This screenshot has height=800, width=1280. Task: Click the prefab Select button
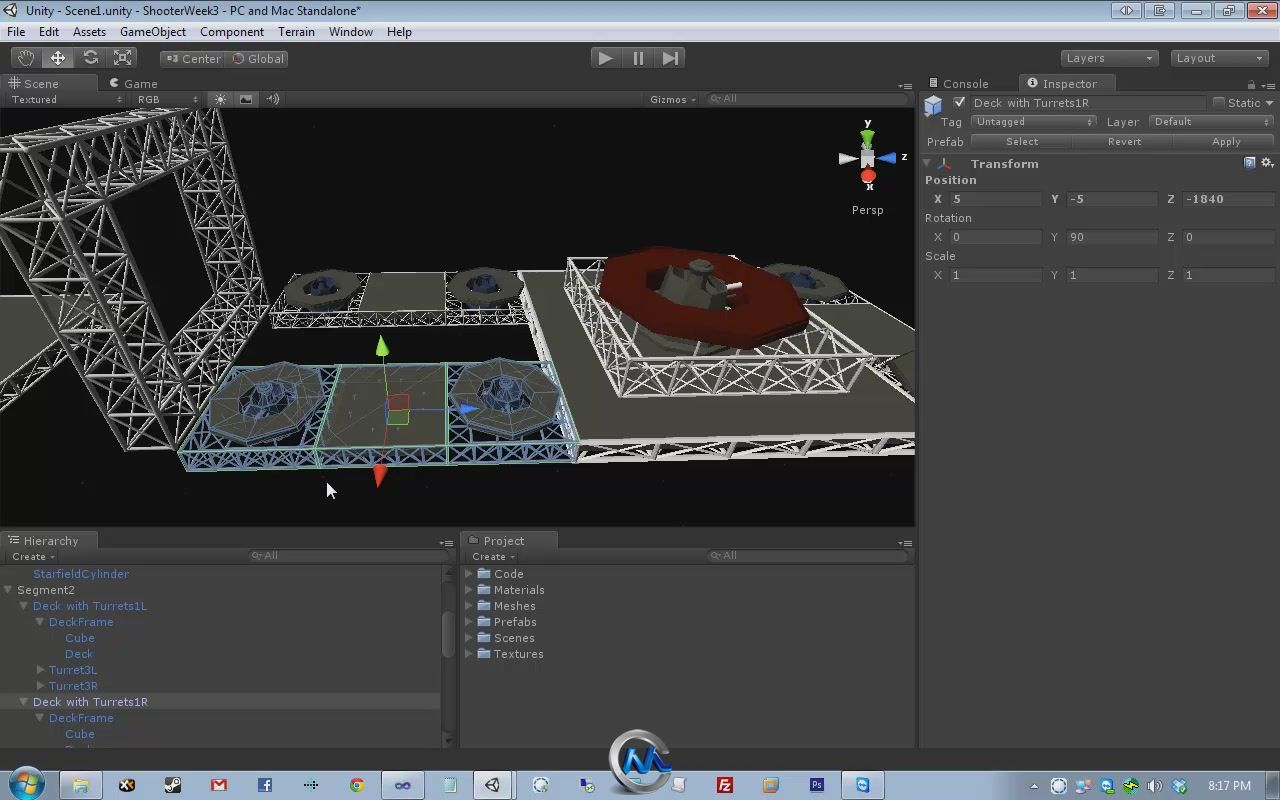point(1022,141)
